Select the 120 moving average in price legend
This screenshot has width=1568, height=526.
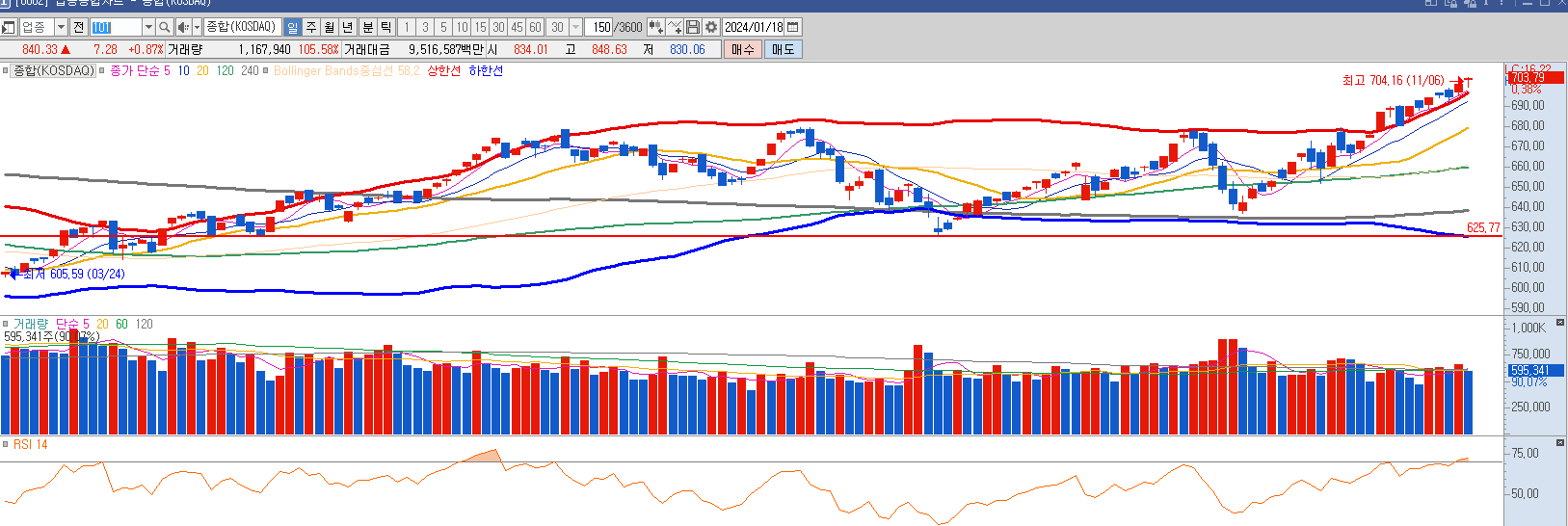click(225, 70)
